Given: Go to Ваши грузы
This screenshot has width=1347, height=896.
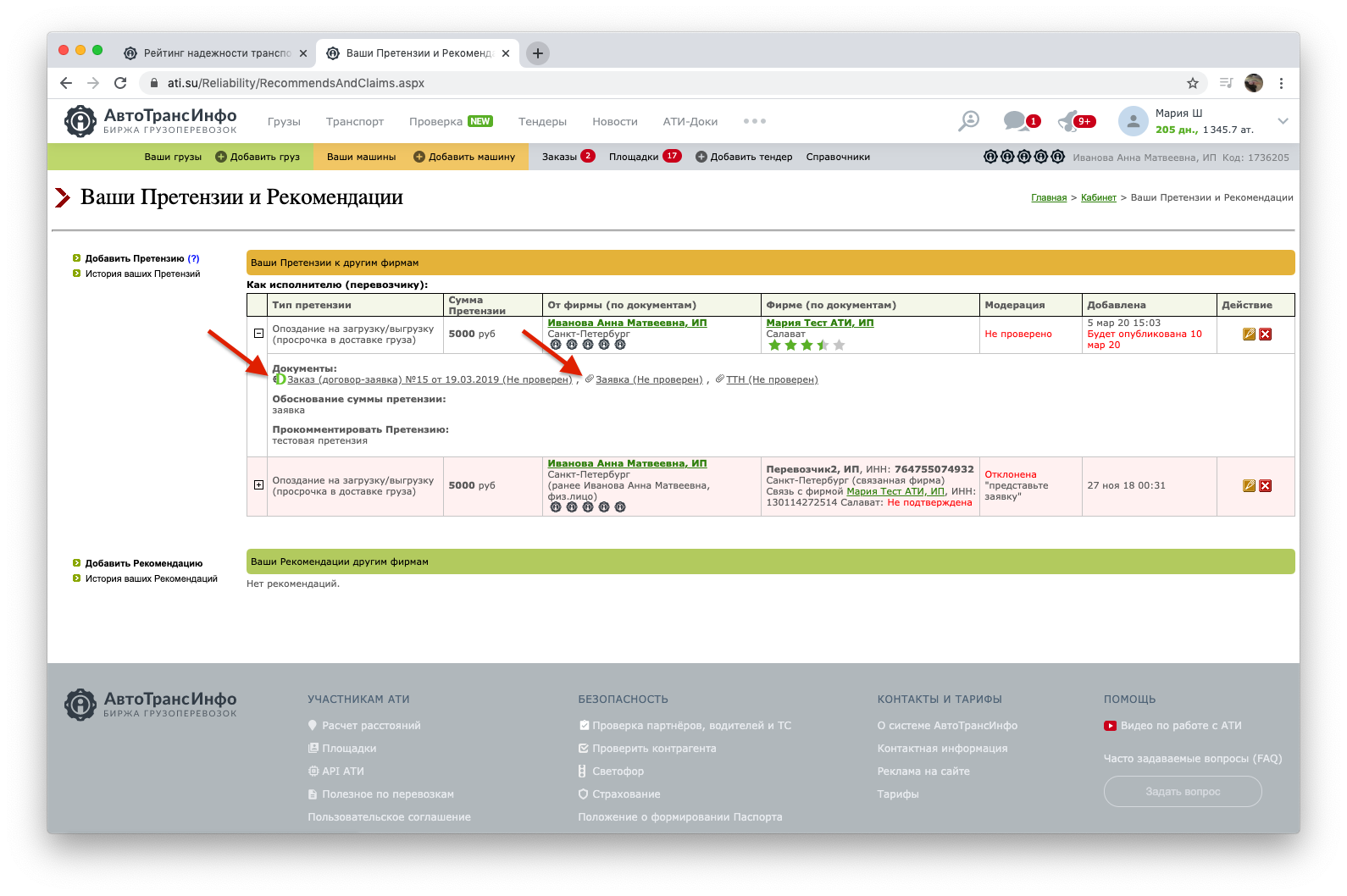Looking at the screenshot, I should pos(173,157).
